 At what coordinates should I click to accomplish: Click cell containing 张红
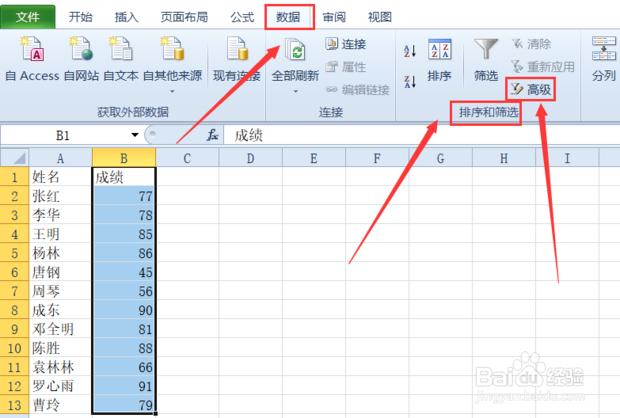pos(60,196)
